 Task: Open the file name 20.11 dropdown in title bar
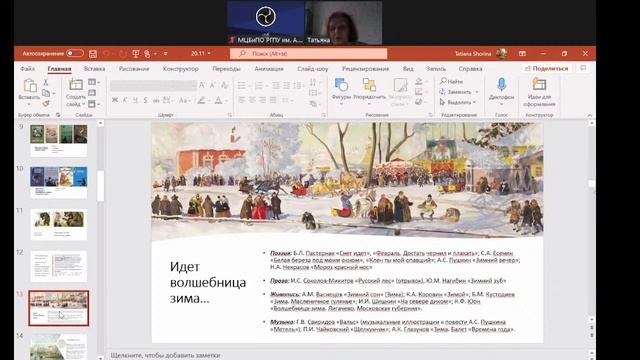(x=200, y=53)
